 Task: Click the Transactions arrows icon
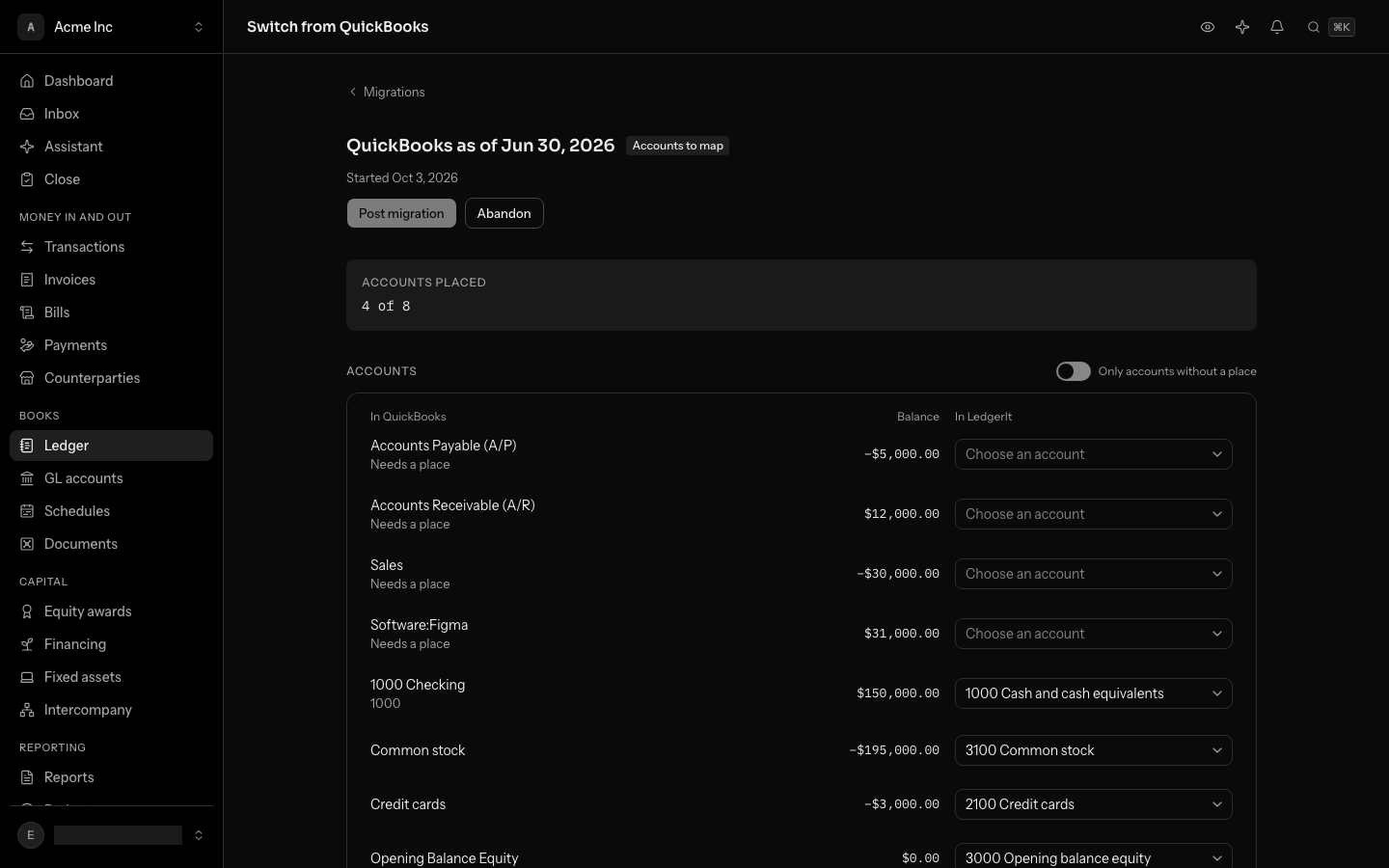click(x=27, y=247)
